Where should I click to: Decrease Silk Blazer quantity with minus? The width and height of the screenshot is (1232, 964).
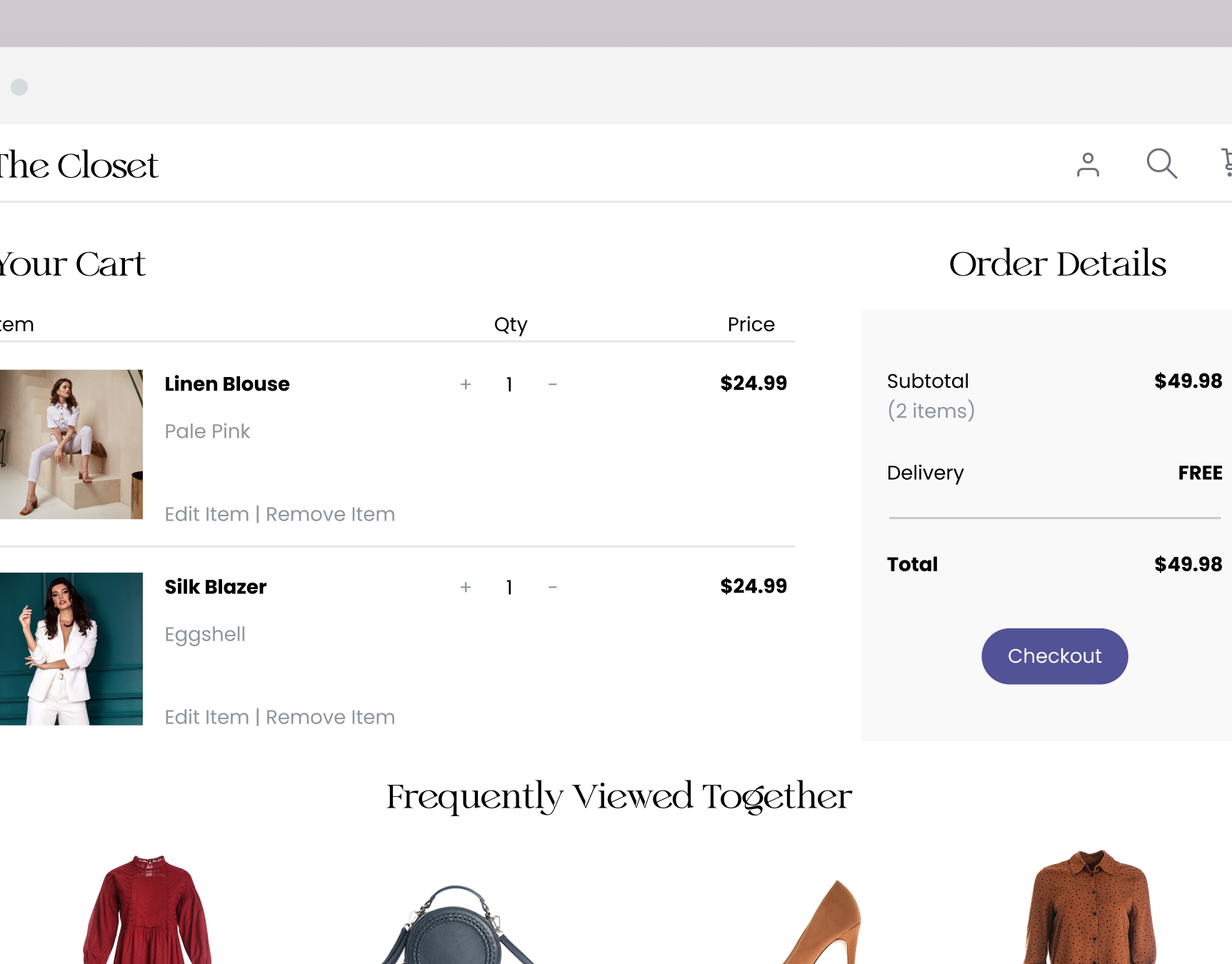pos(552,587)
